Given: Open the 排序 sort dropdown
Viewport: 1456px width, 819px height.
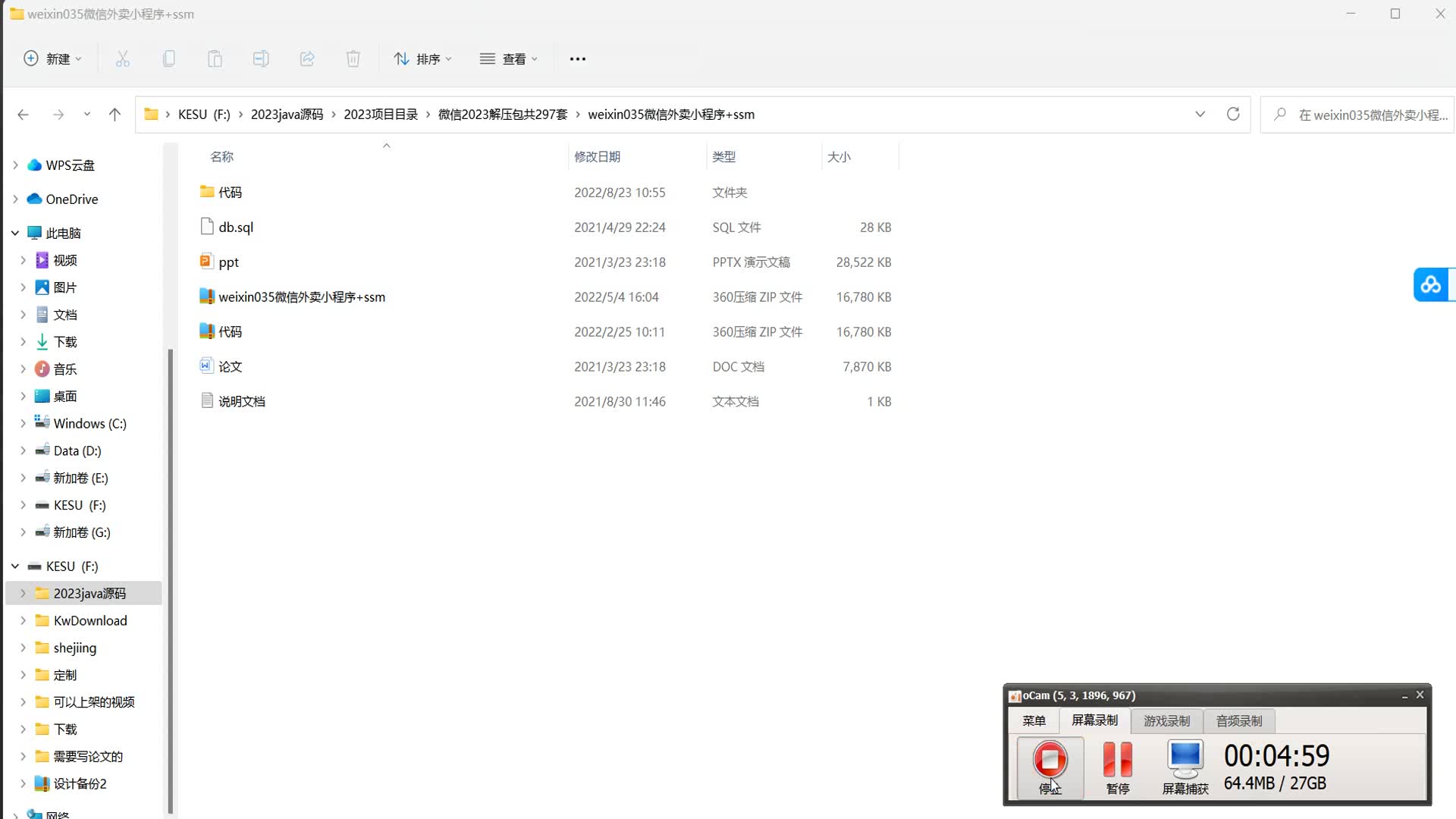Looking at the screenshot, I should [x=423, y=58].
